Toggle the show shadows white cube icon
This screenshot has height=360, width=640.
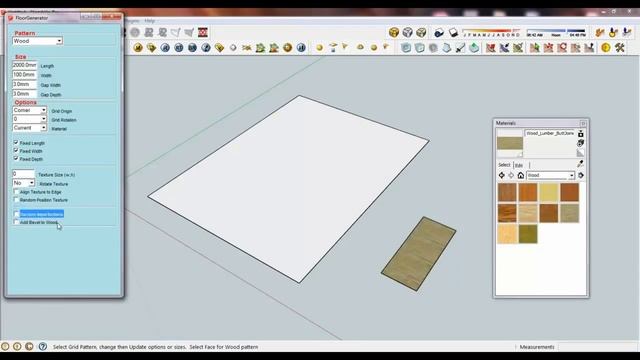(x=453, y=32)
